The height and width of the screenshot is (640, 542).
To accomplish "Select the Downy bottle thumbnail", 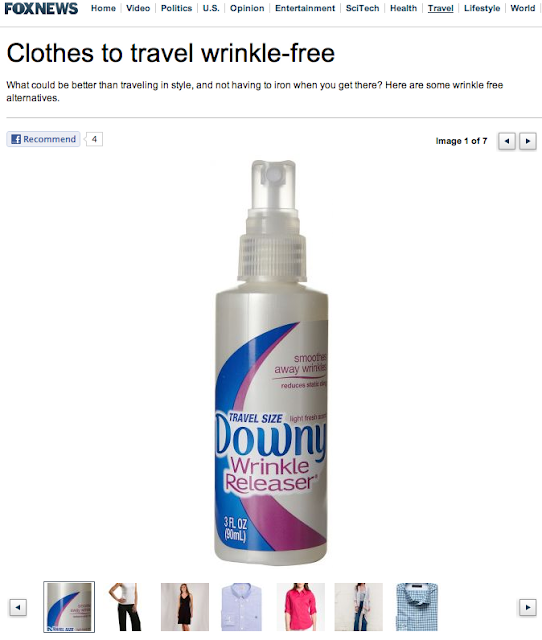I will click(x=69, y=607).
